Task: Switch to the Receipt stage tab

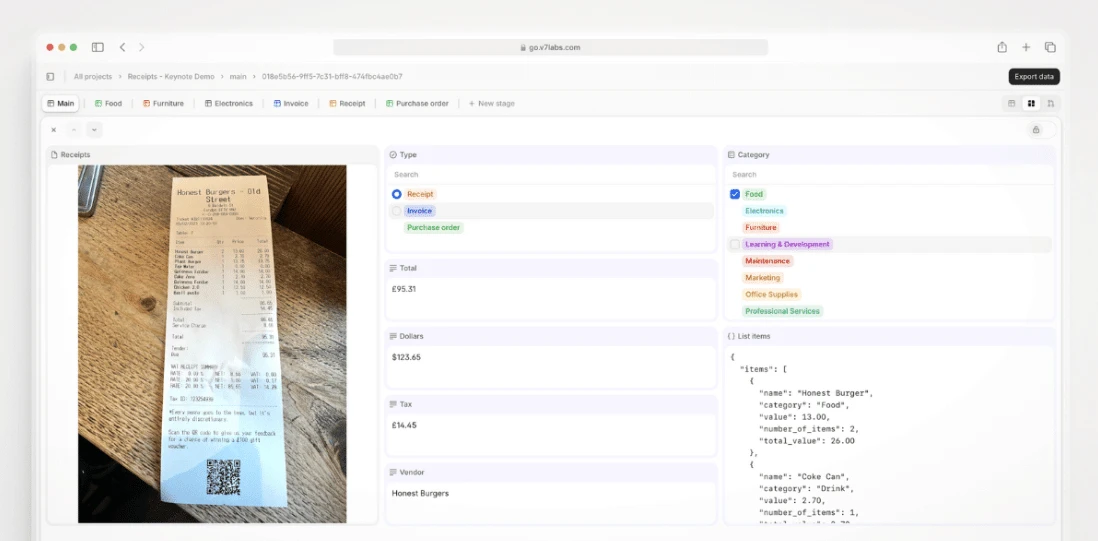Action: 347,103
